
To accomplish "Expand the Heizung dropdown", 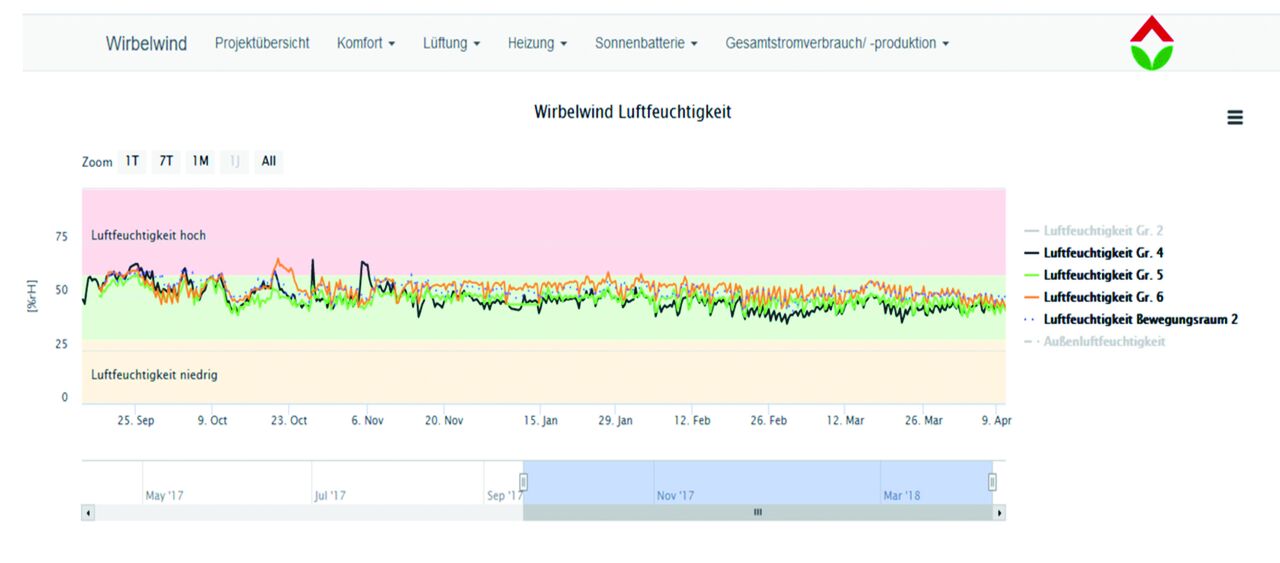I will (537, 44).
